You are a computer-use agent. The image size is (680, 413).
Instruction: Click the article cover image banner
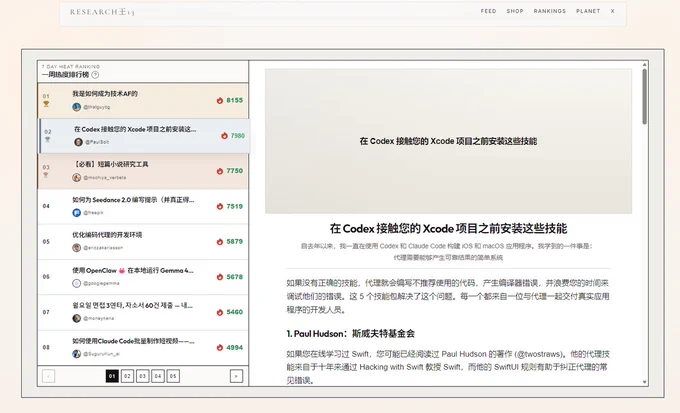[448, 141]
